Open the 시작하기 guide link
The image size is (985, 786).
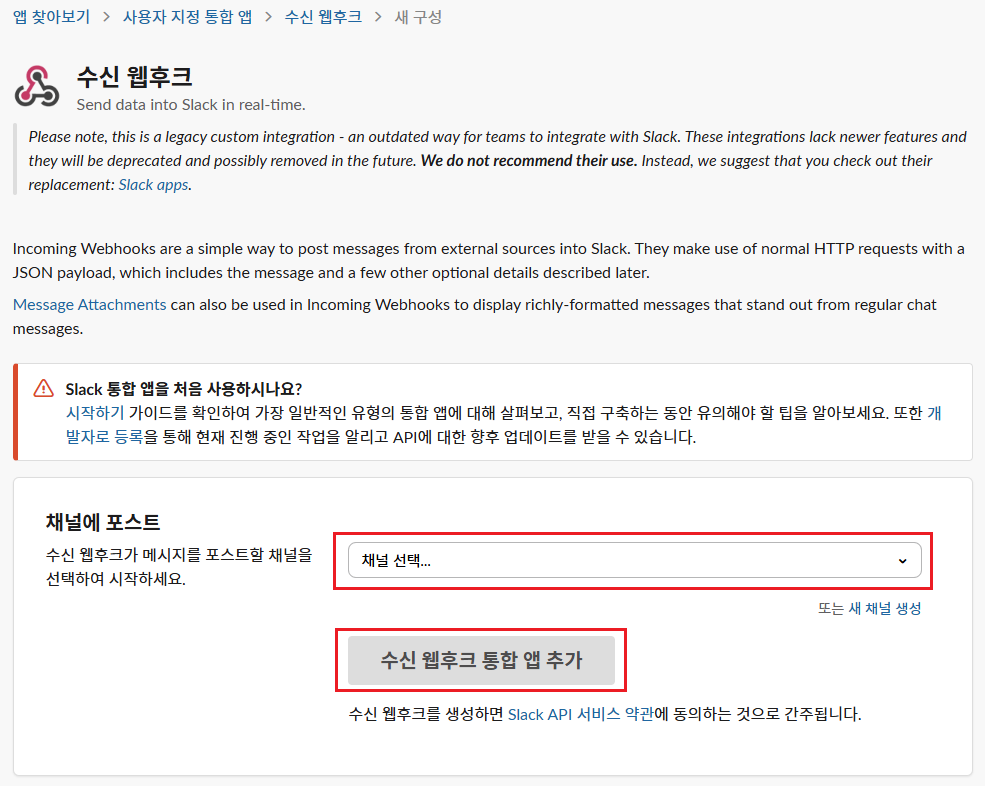pos(95,413)
